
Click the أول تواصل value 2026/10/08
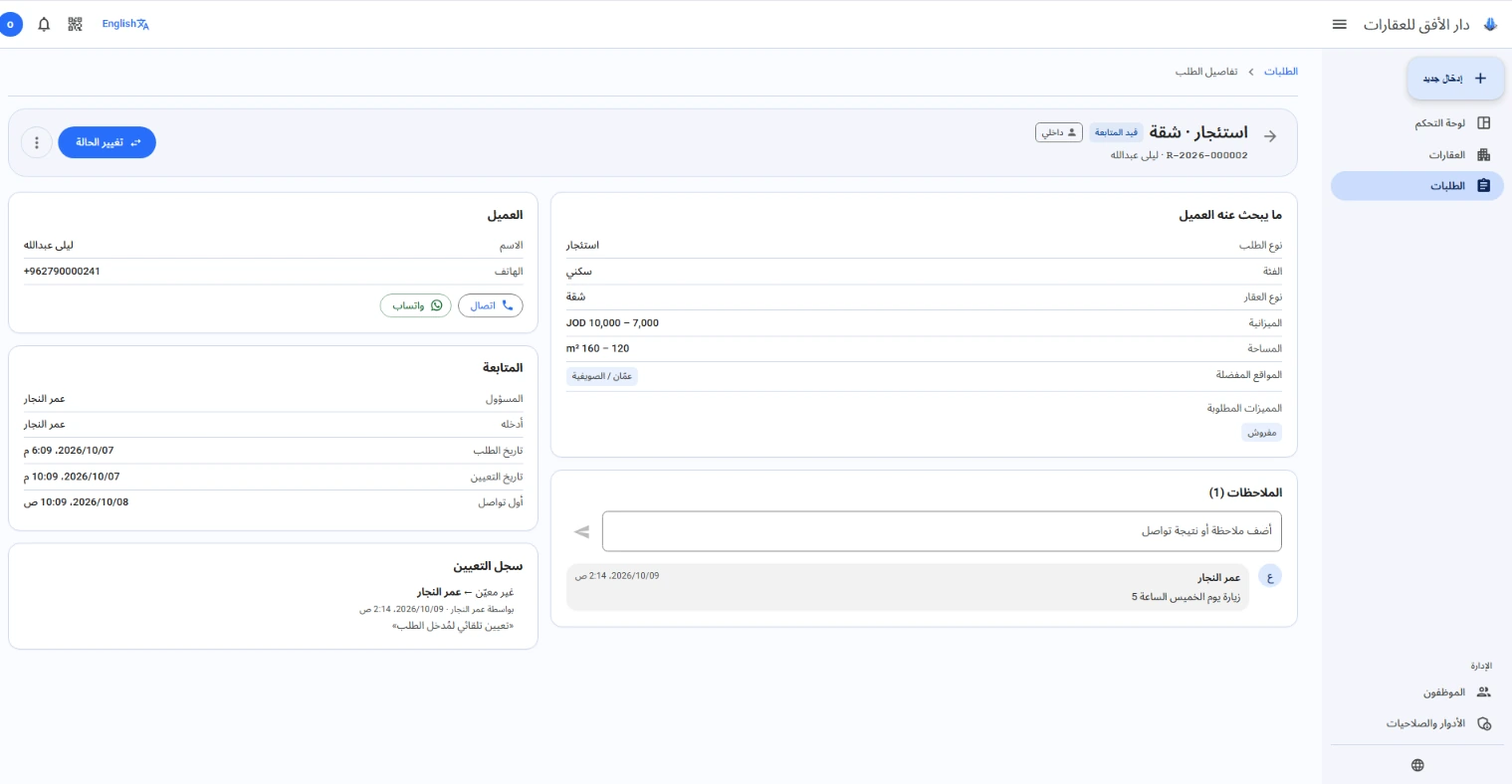[x=77, y=502]
